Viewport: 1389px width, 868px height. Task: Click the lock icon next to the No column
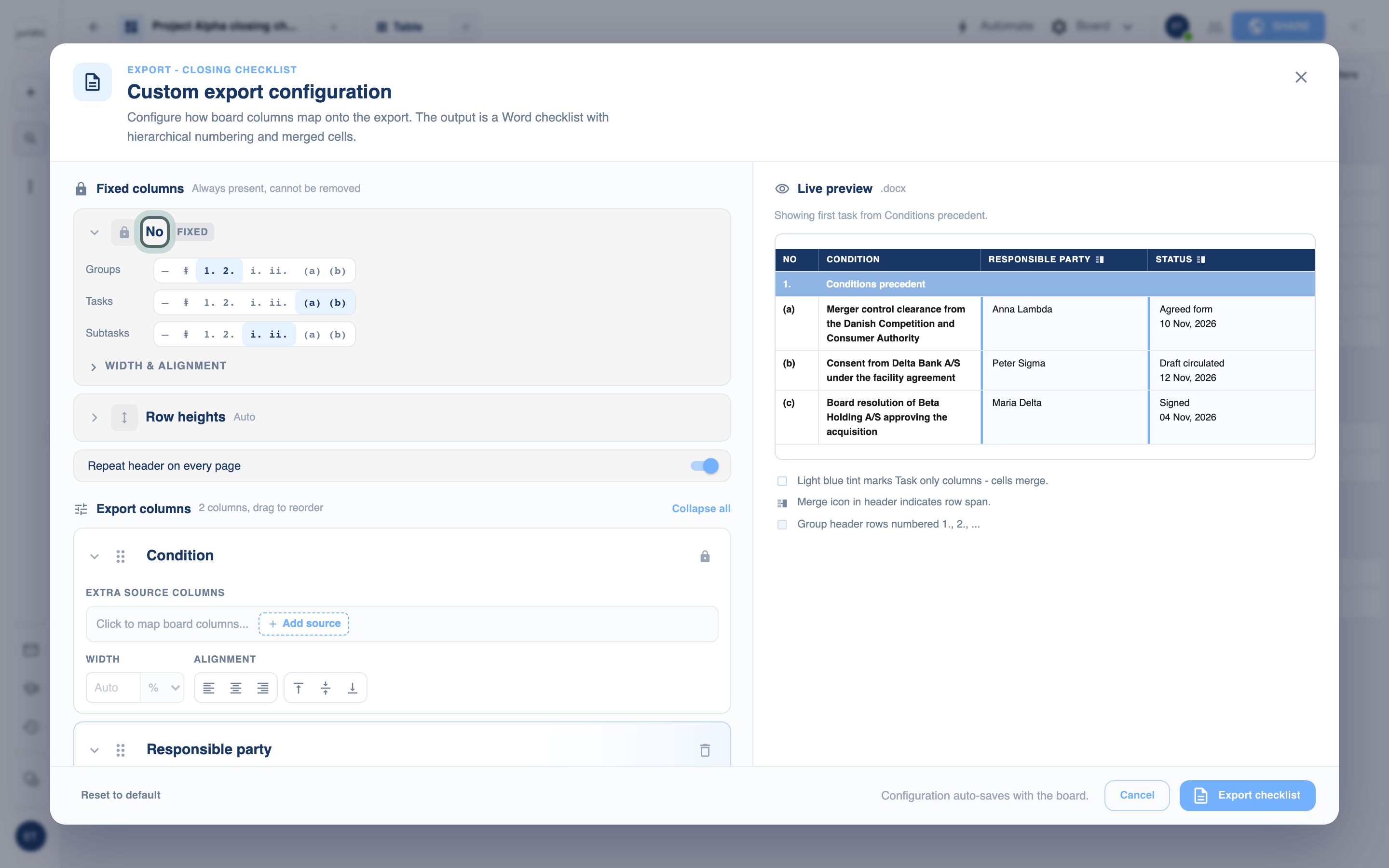[124, 232]
